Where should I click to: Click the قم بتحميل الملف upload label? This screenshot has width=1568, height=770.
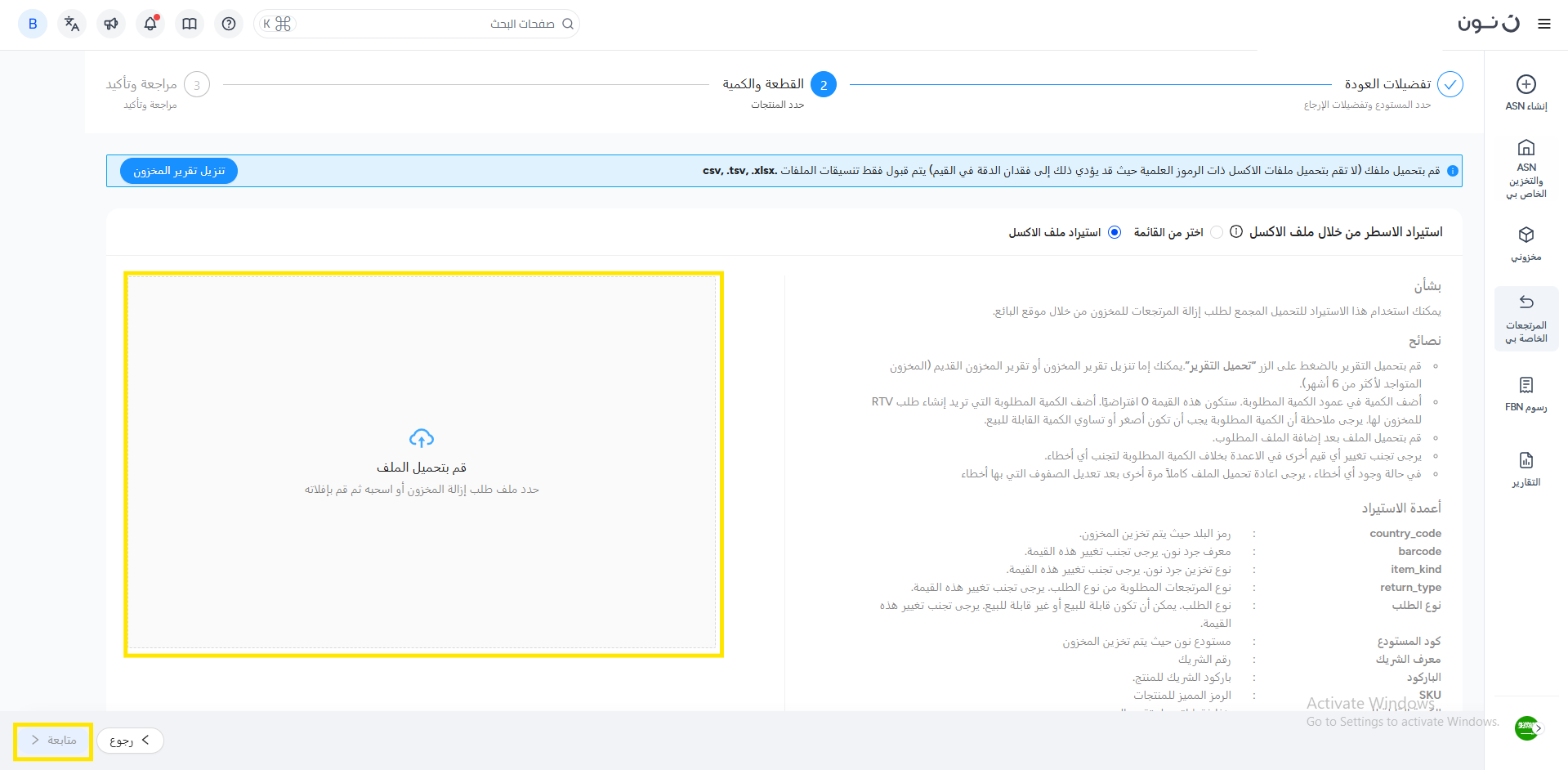tap(422, 468)
